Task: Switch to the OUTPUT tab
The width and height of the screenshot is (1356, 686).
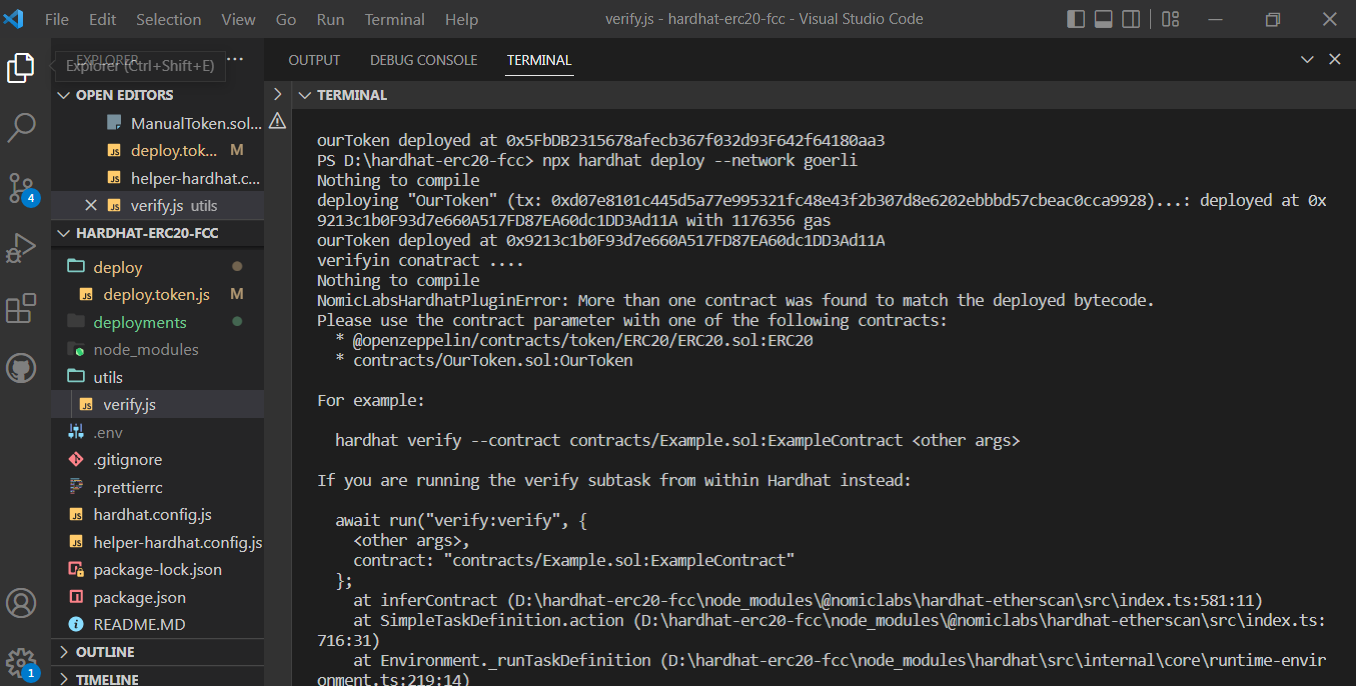Action: 314,60
